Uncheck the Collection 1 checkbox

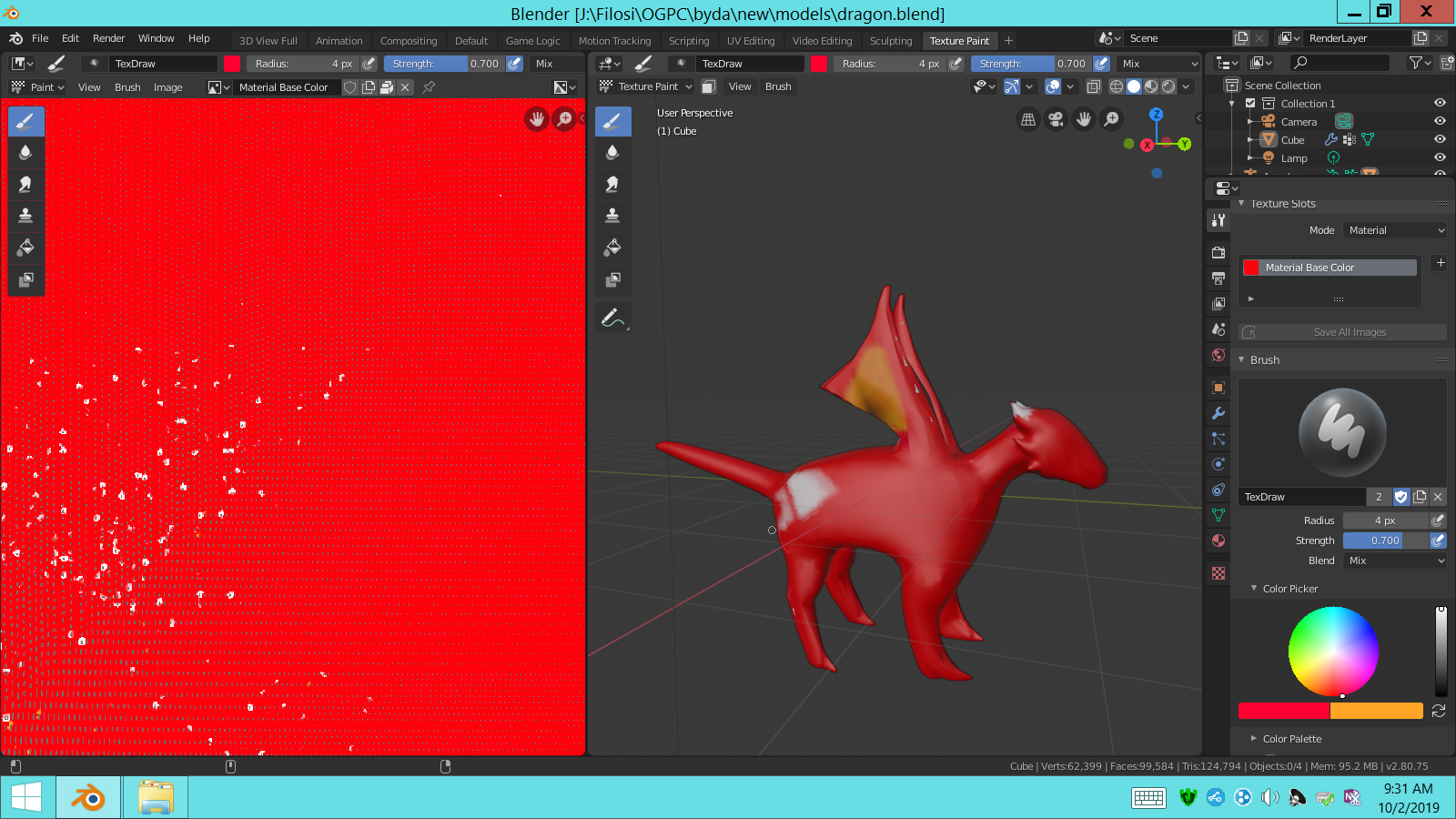1250,104
